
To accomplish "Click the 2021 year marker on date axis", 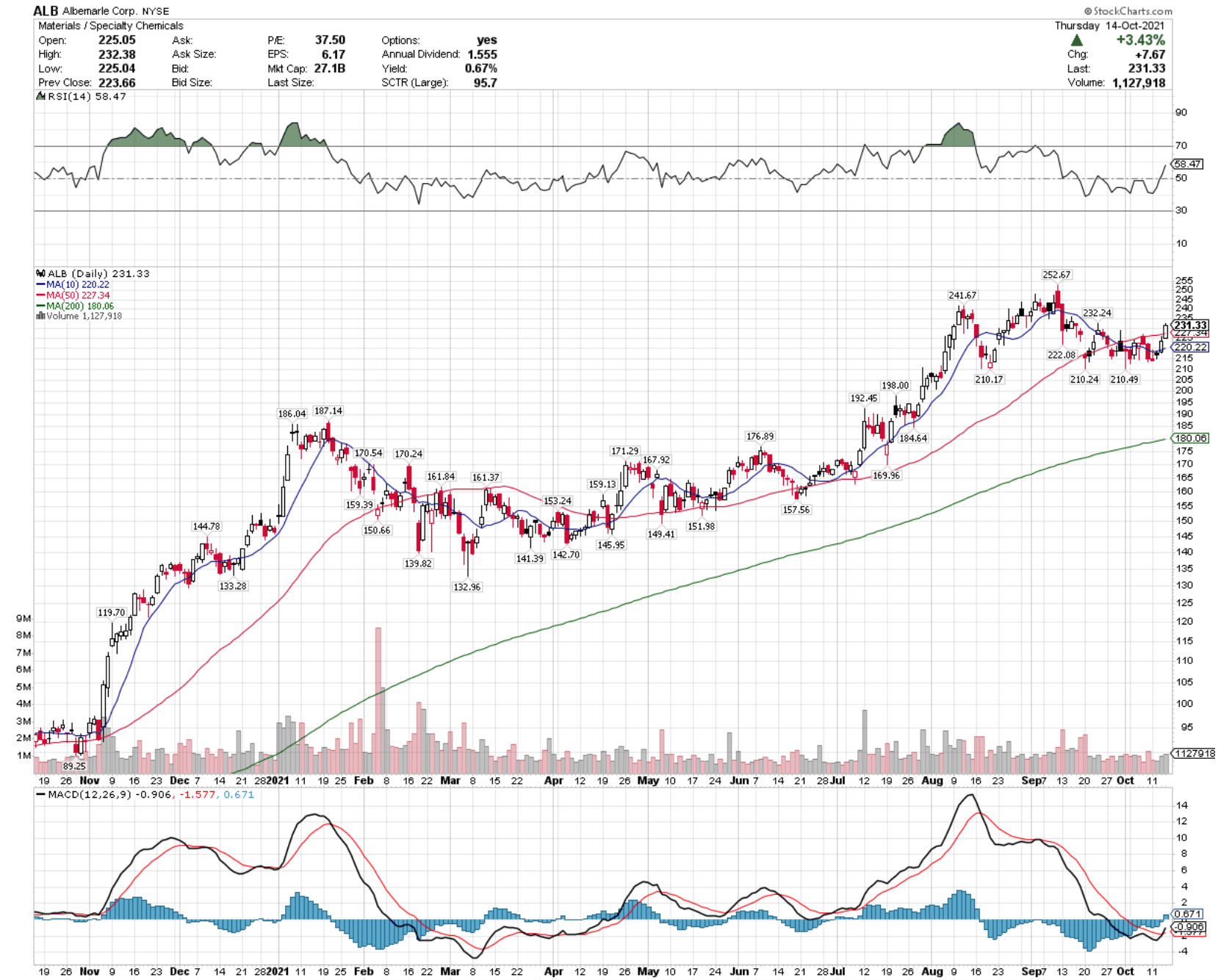I will click(277, 780).
